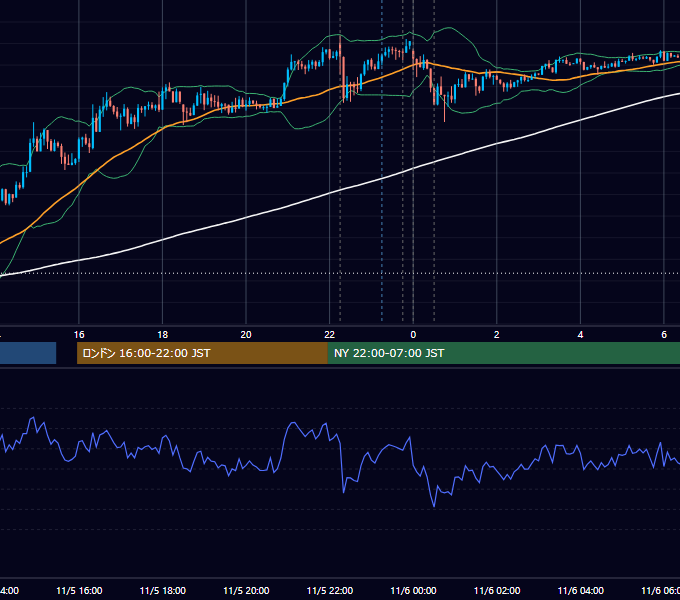Click the "11/6 02:00" date label
Image resolution: width=680 pixels, height=600 pixels.
(497, 590)
